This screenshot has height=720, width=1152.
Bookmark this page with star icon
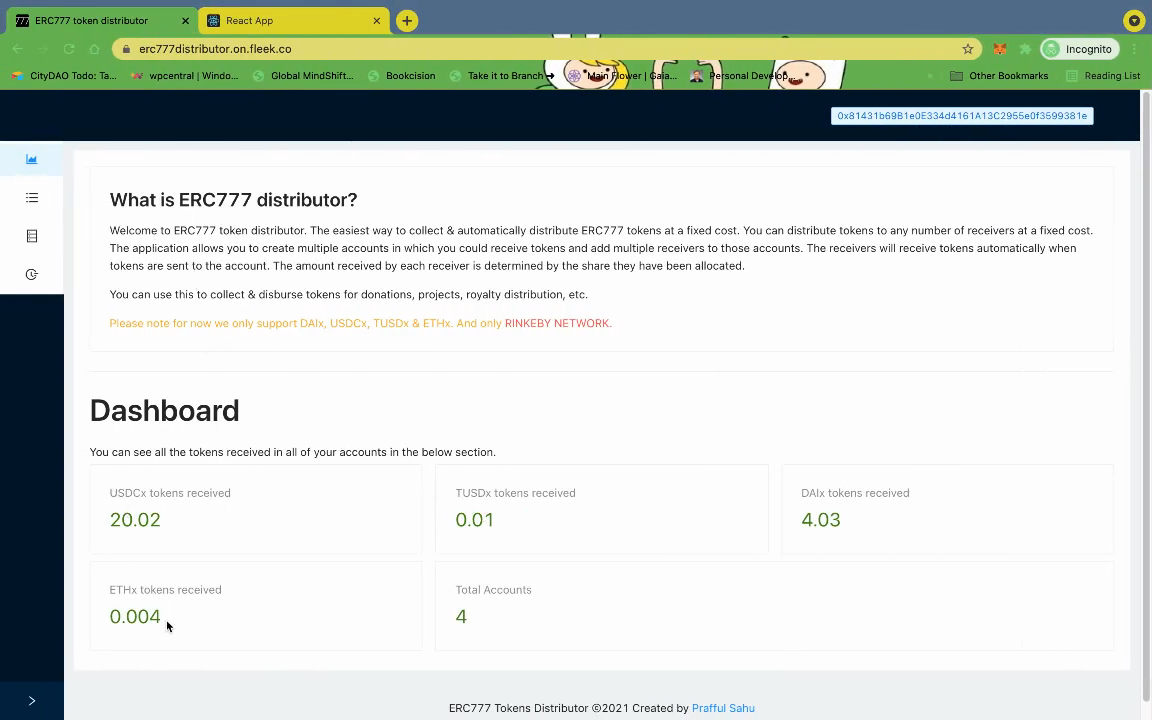pos(968,49)
